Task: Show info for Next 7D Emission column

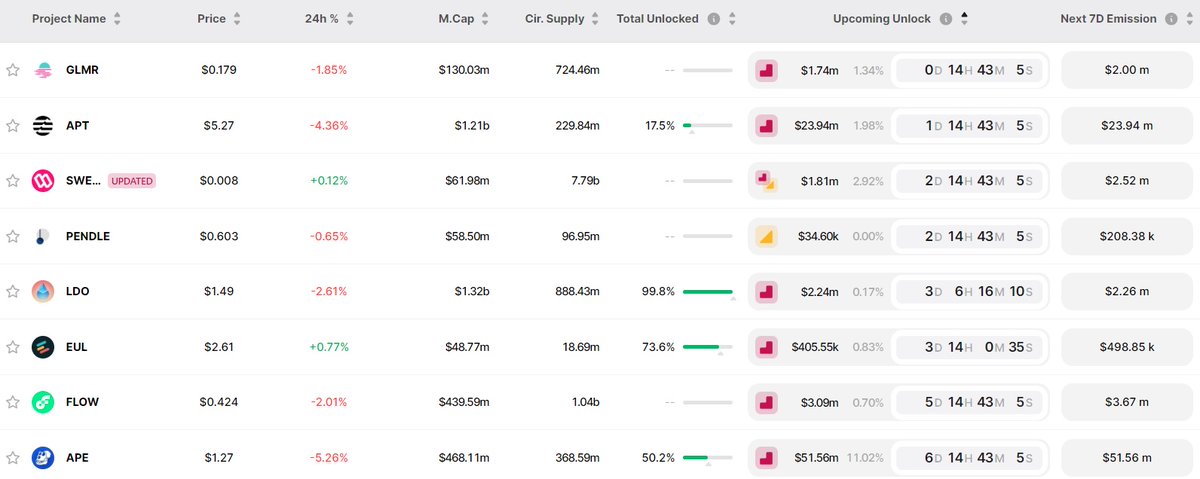Action: (x=1171, y=19)
